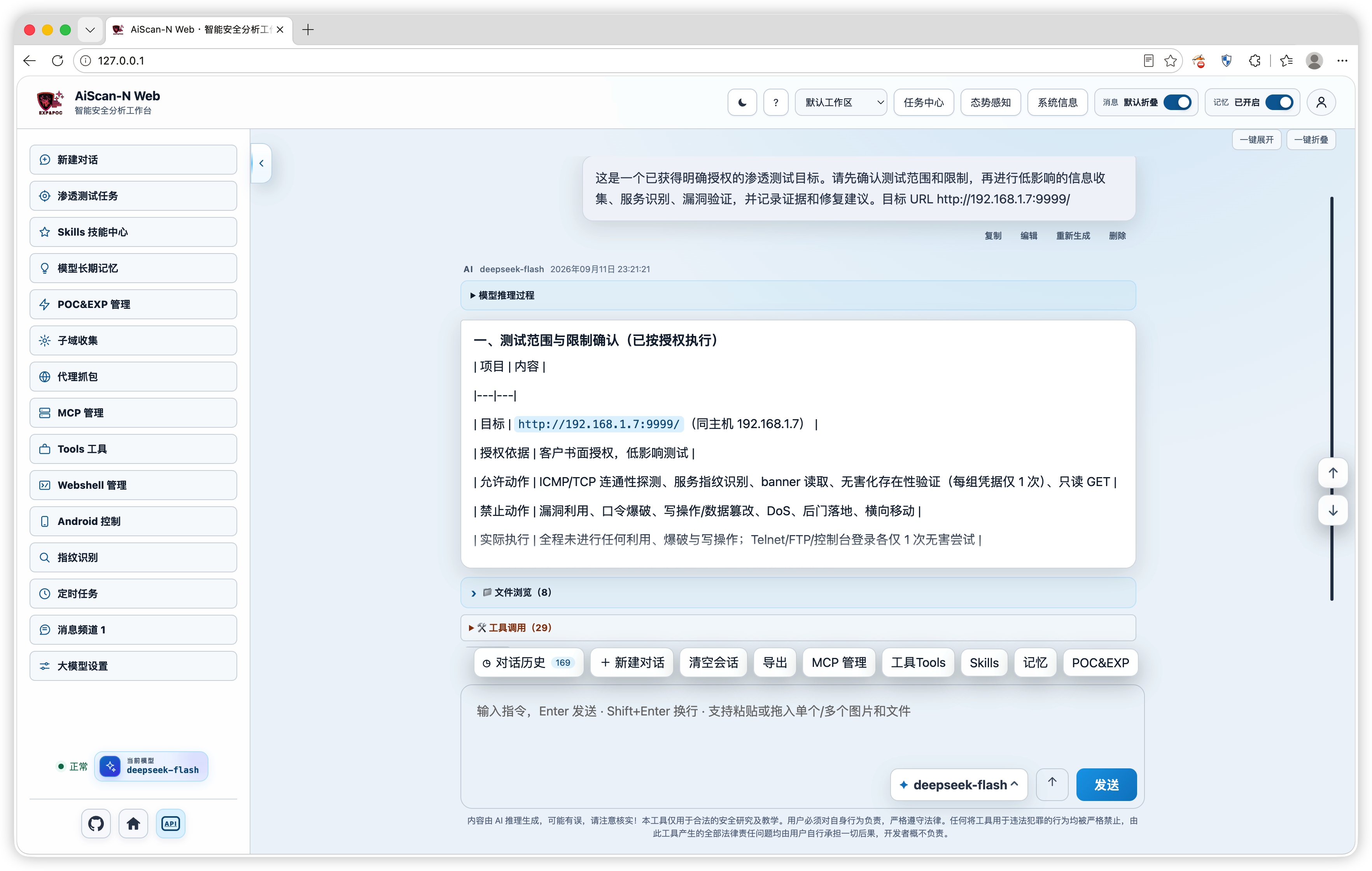The image size is (1372, 871).
Task: Jump down with the down arrow button
Action: coord(1333,511)
